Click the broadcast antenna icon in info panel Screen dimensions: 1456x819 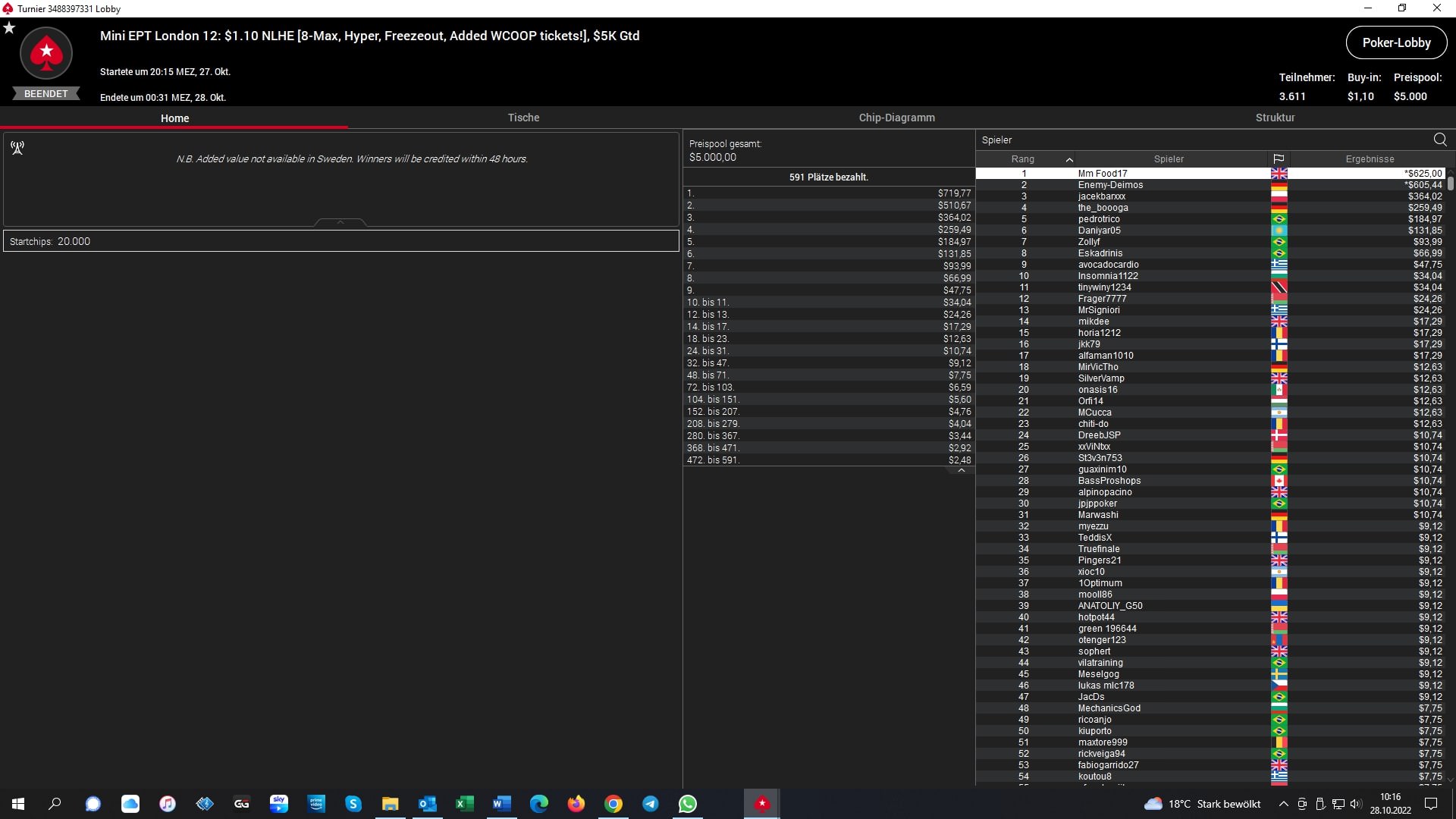pyautogui.click(x=17, y=147)
